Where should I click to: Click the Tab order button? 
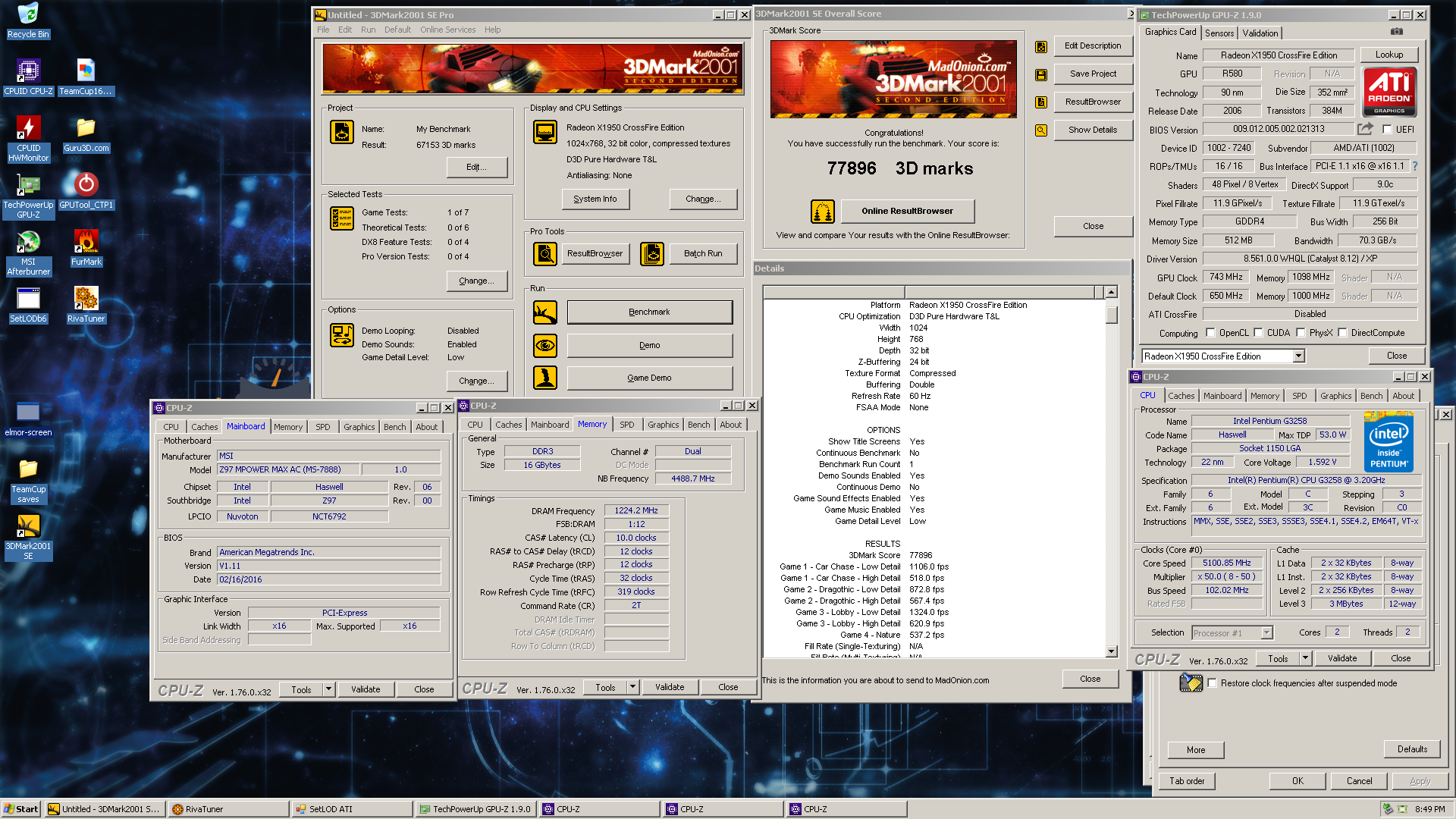point(1187,781)
